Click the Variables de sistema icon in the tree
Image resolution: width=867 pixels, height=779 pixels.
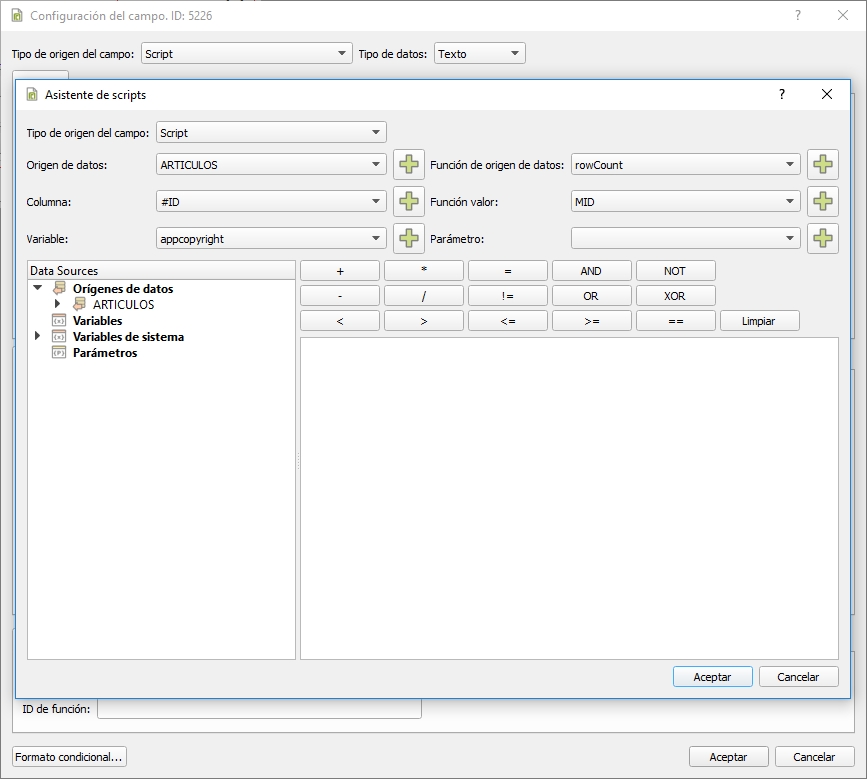click(58, 337)
